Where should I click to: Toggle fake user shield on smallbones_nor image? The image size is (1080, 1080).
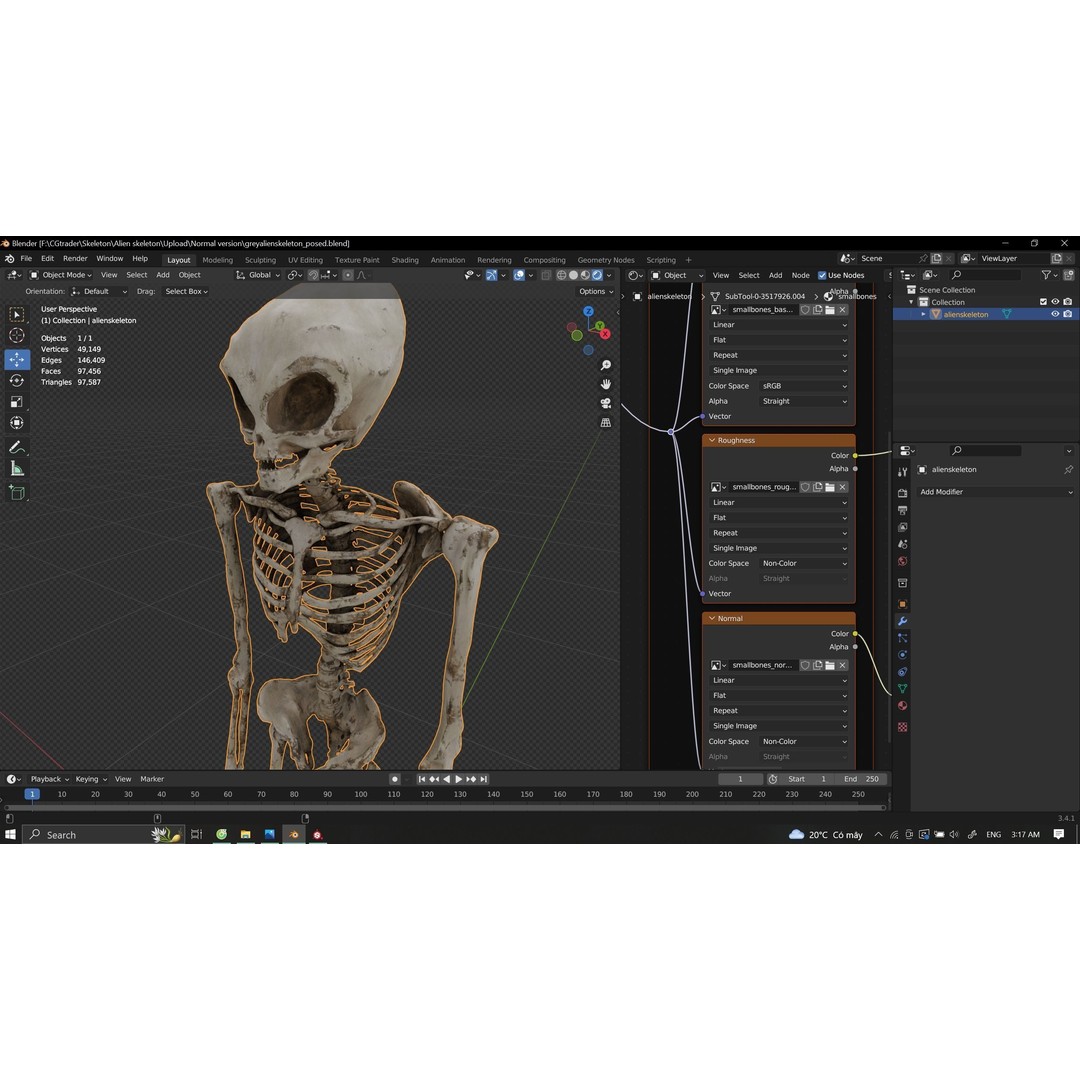tap(804, 665)
